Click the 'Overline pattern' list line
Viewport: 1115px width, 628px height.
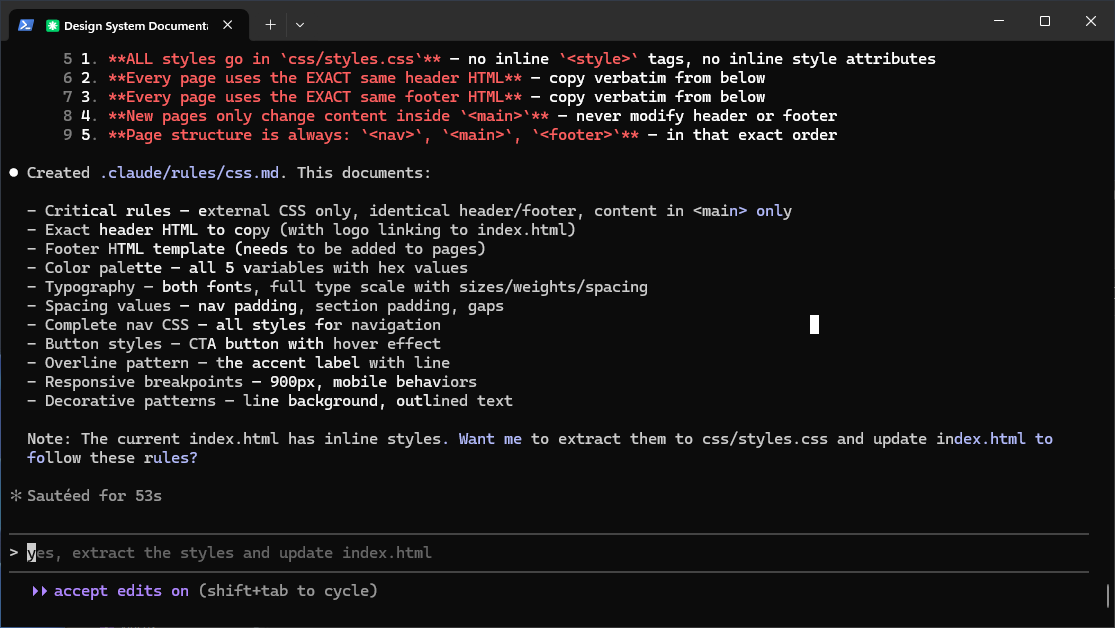pos(238,363)
